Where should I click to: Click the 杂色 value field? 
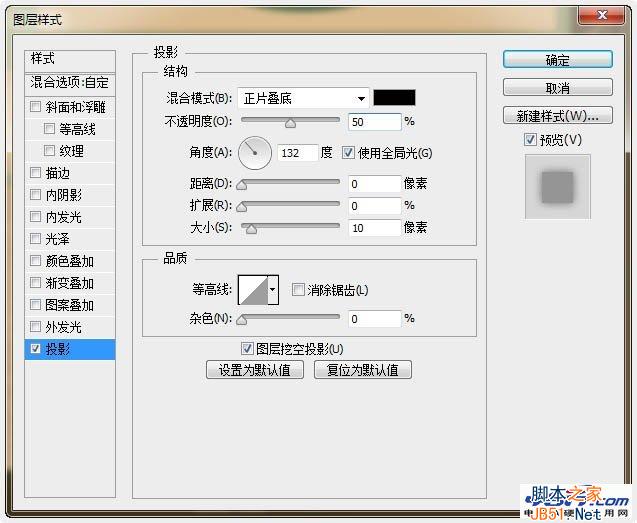click(375, 319)
